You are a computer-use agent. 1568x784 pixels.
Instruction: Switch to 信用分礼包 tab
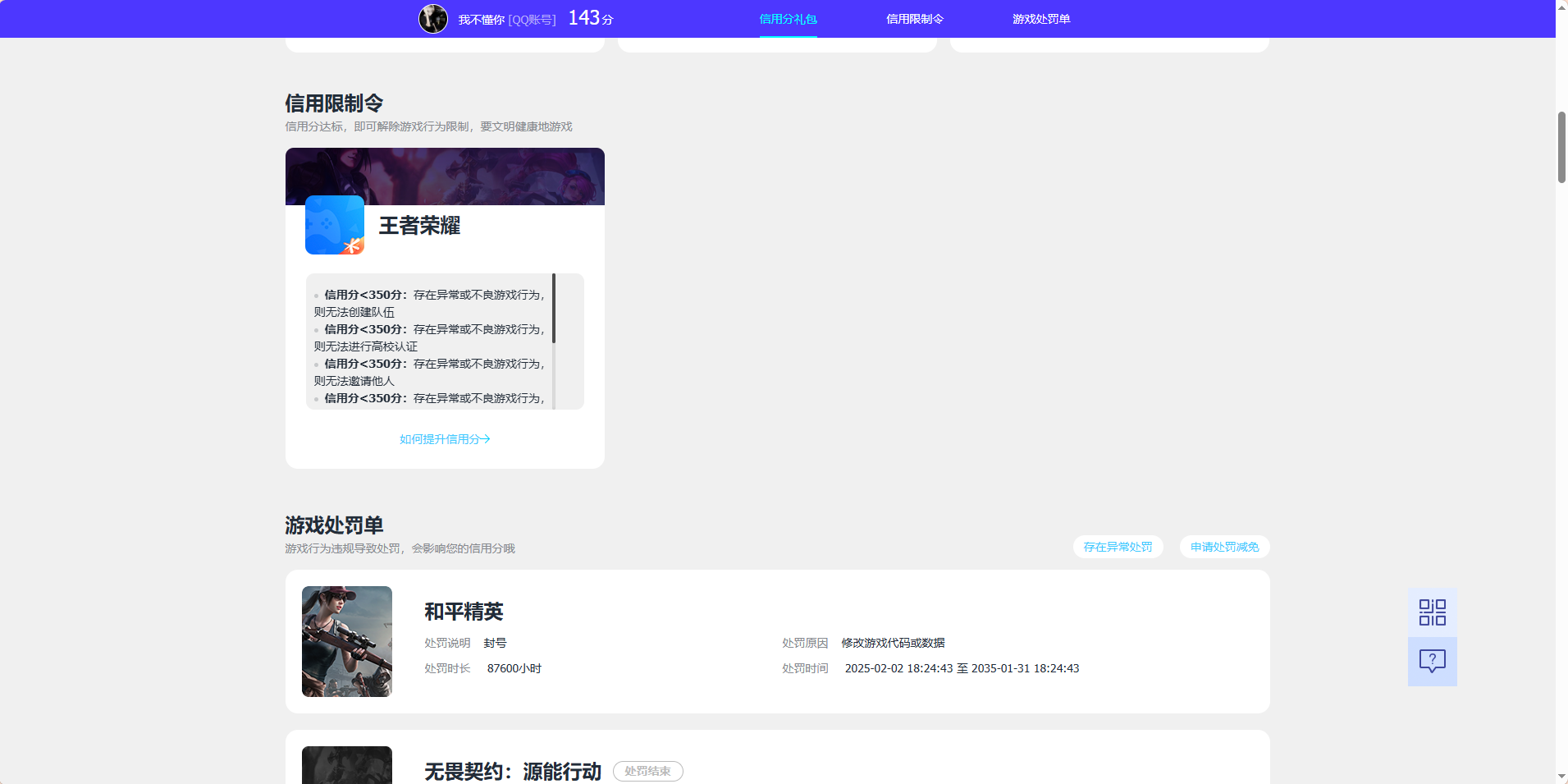[x=788, y=19]
